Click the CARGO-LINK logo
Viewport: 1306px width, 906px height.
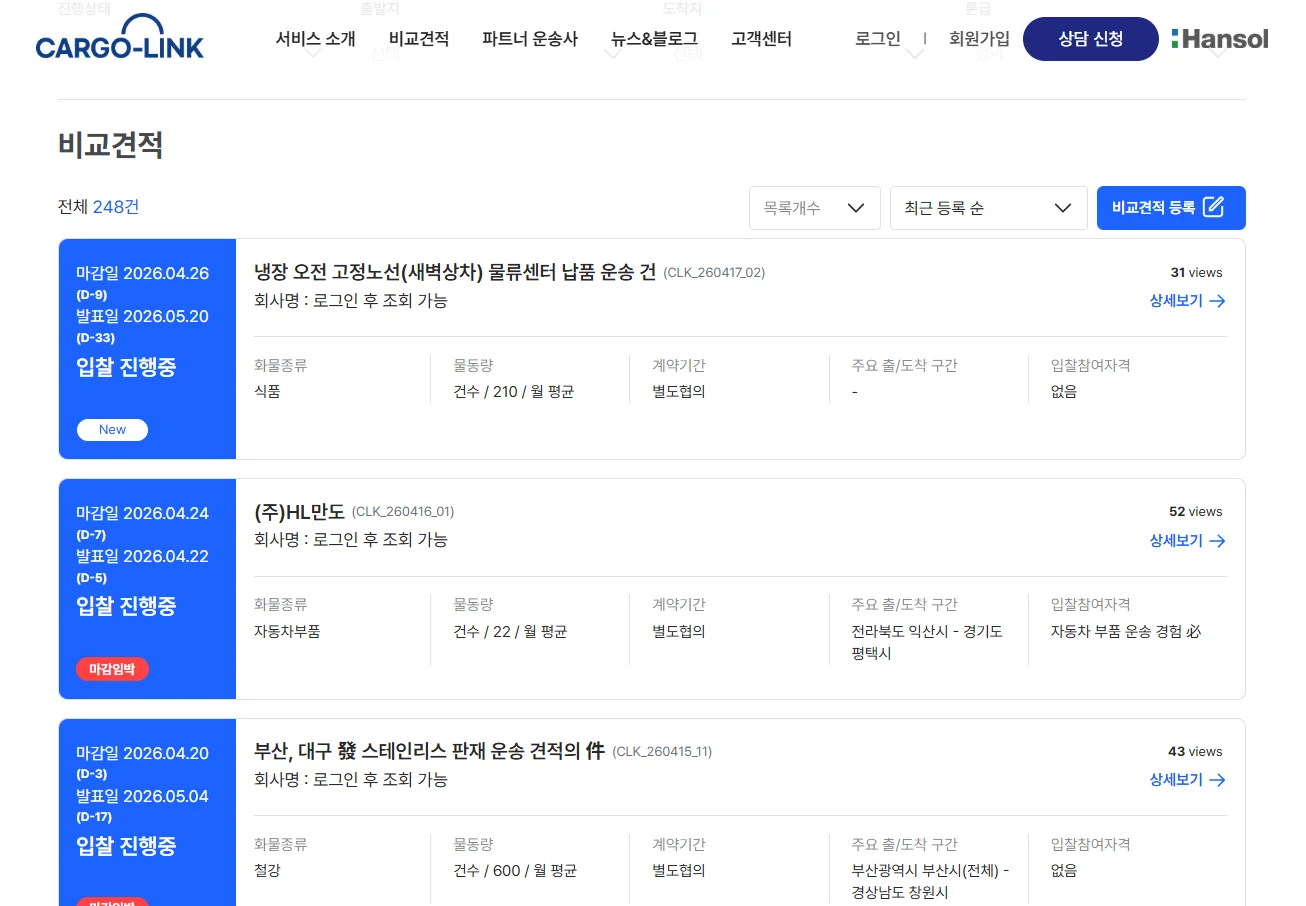coord(119,38)
